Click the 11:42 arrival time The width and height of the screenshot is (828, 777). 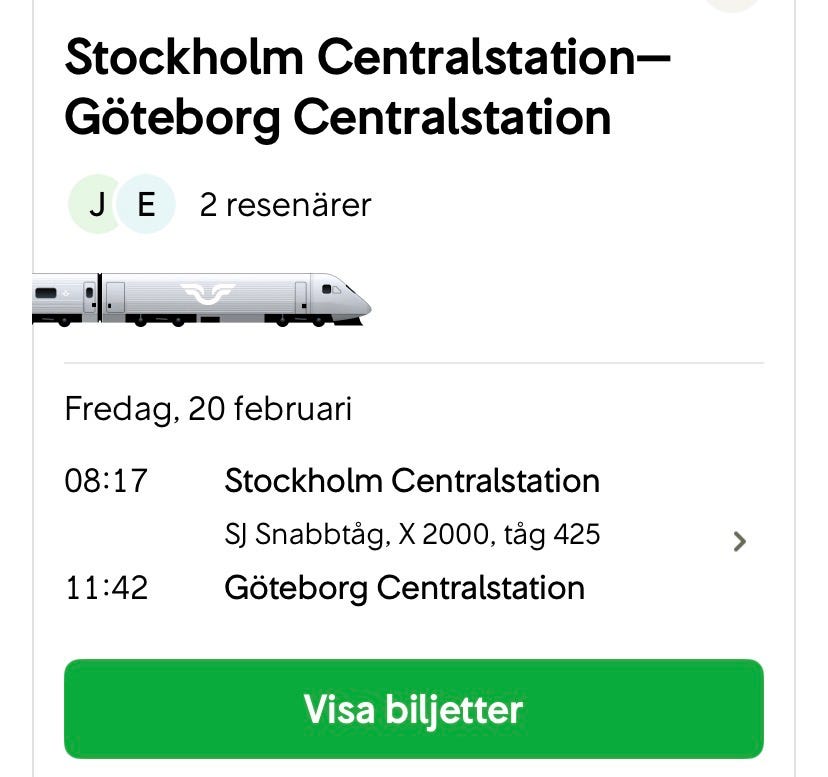105,587
